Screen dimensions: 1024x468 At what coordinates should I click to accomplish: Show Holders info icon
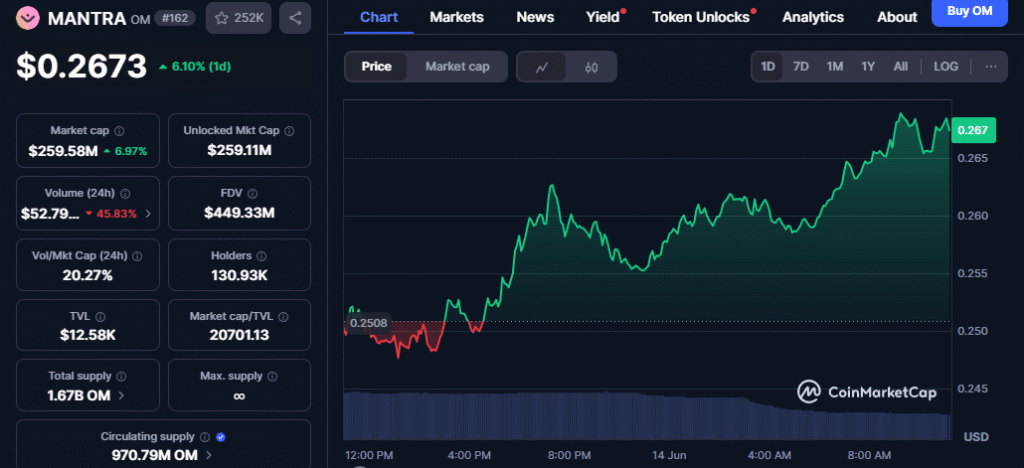click(262, 256)
